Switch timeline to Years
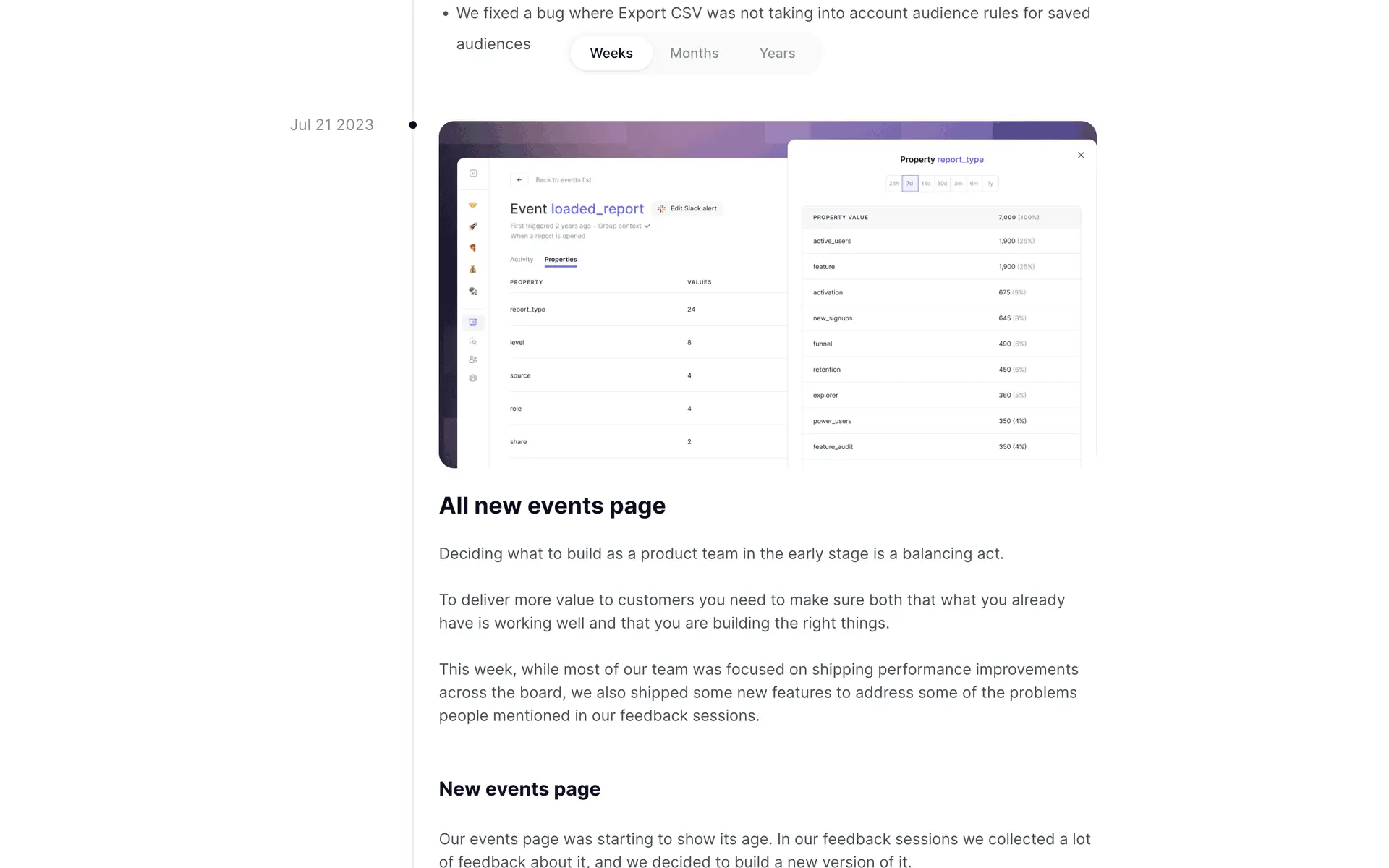This screenshot has height=868, width=1389. (x=777, y=54)
